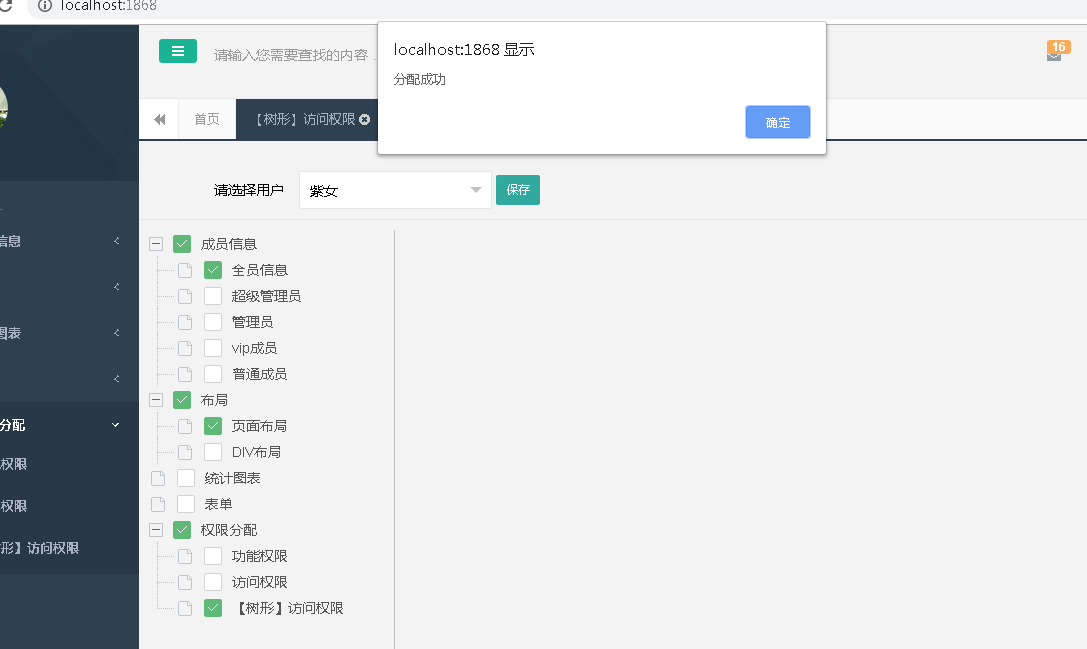Open the mail notifications icon with badge
This screenshot has height=649, width=1087.
(x=1054, y=55)
